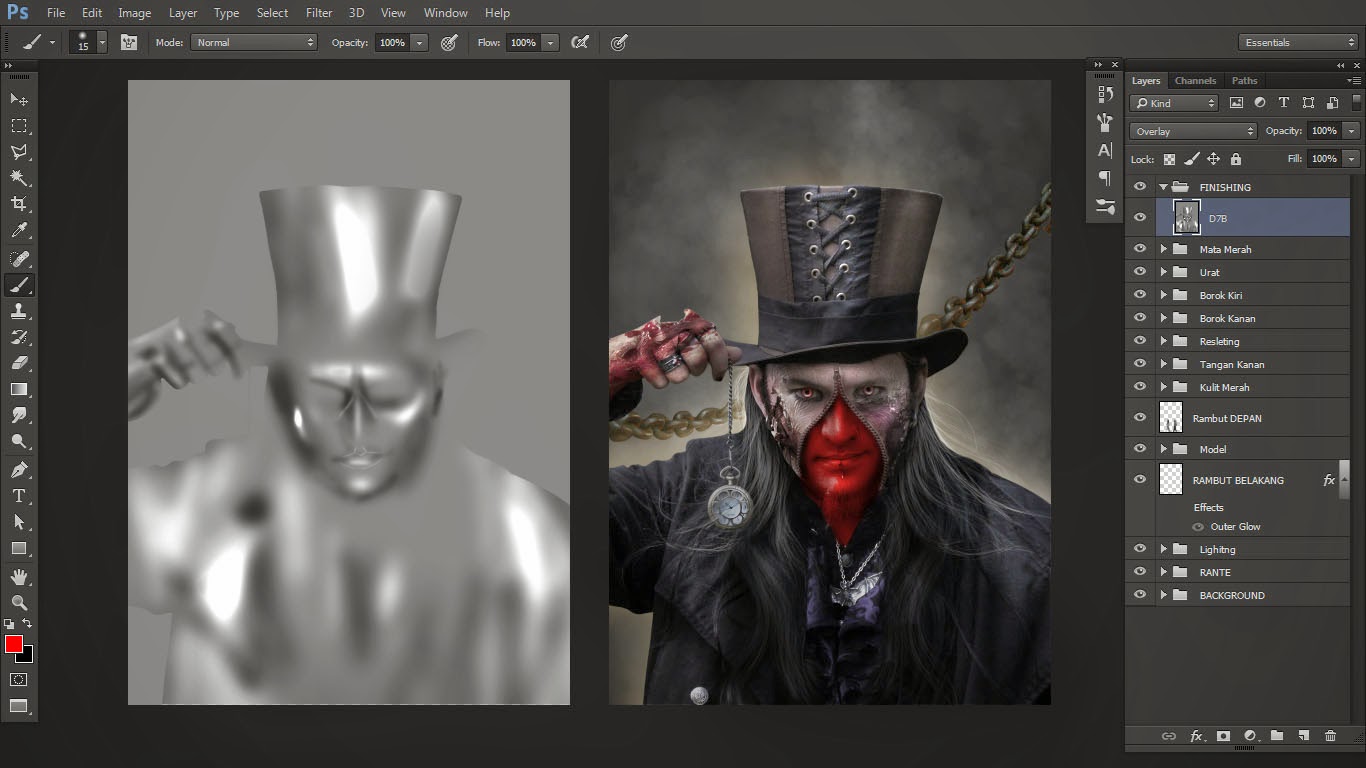Select the Zoom tool

(19, 603)
